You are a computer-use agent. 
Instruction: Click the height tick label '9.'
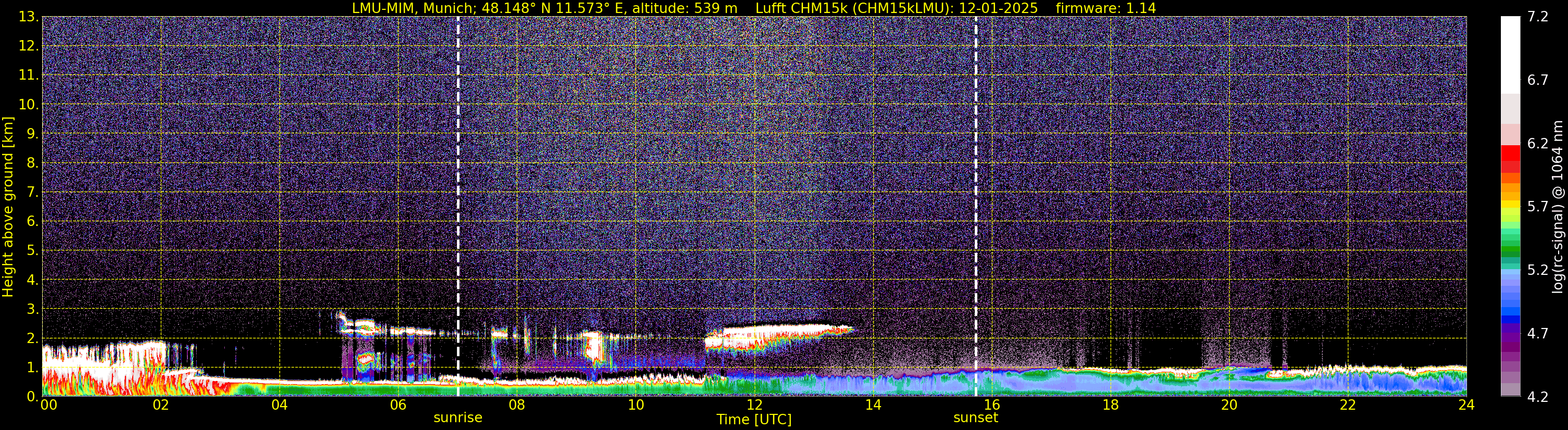click(32, 133)
